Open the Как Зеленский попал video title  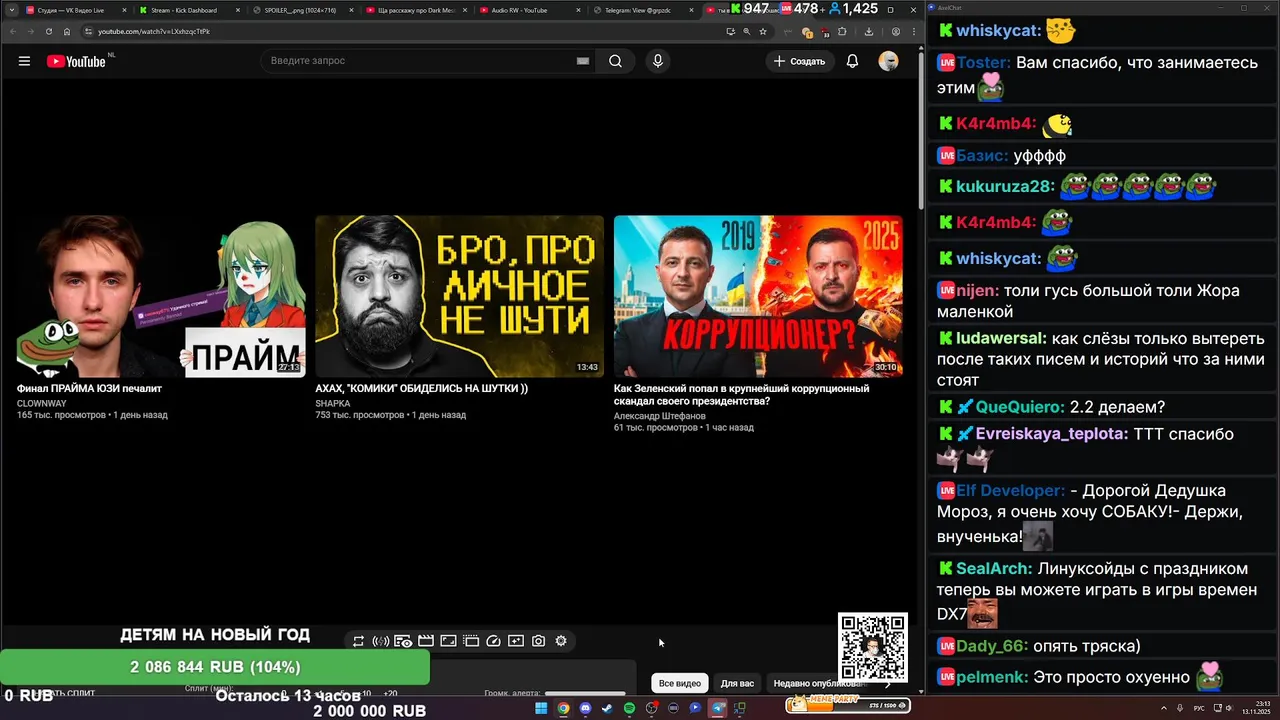[x=741, y=394]
